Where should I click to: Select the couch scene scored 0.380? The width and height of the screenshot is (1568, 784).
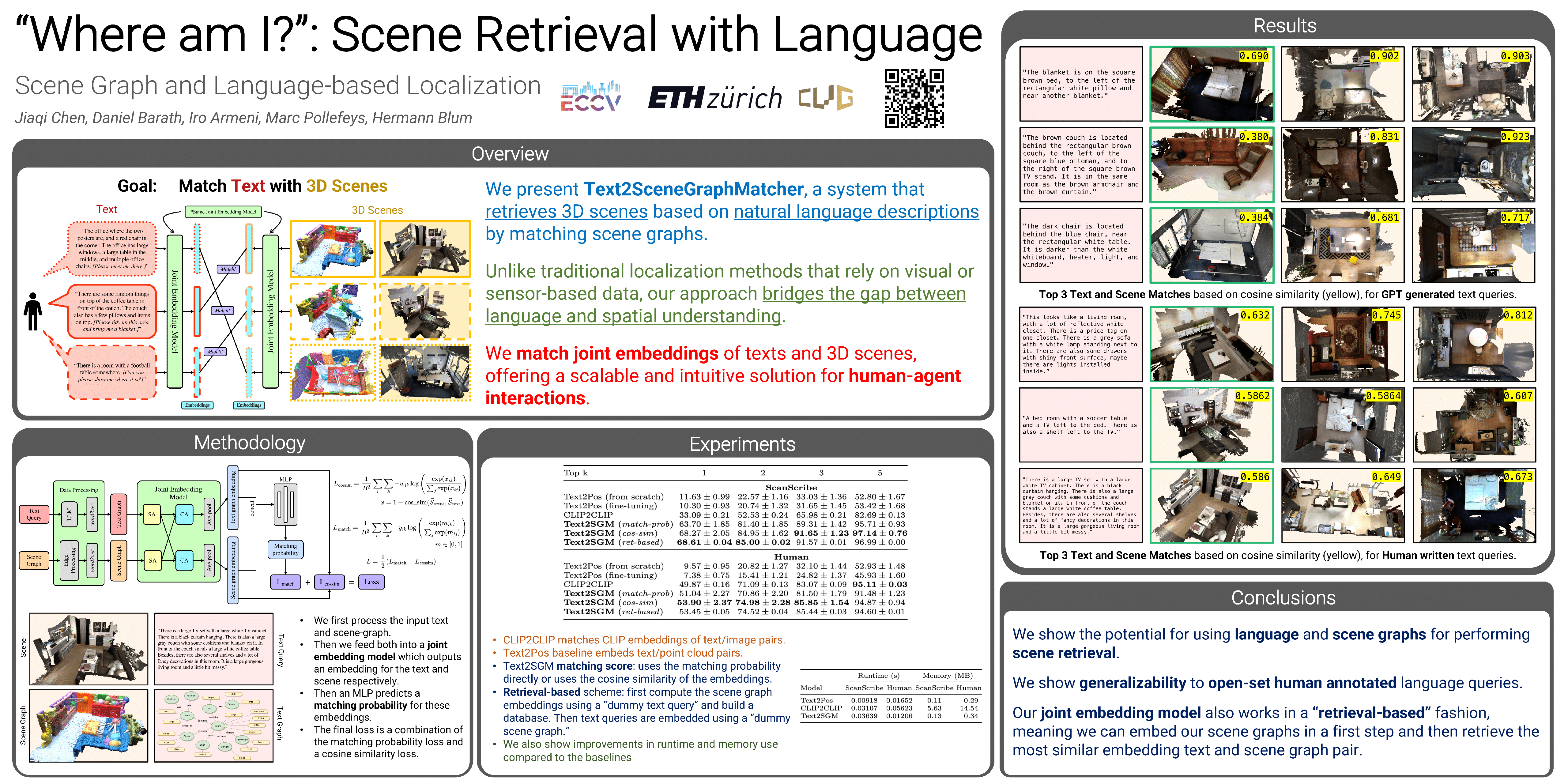1211,164
